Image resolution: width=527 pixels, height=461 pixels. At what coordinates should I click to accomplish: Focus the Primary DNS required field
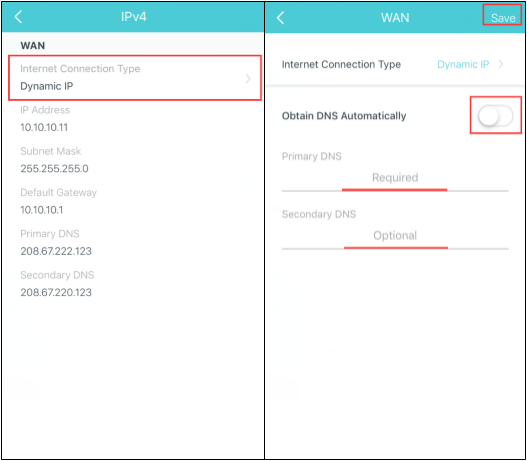(395, 177)
